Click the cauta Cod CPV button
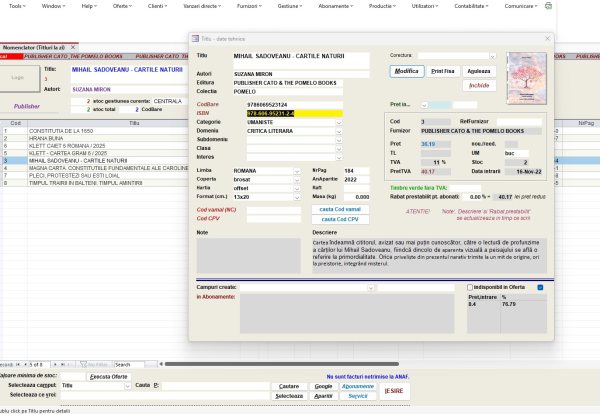The height and width of the screenshot is (414, 600). click(340, 219)
